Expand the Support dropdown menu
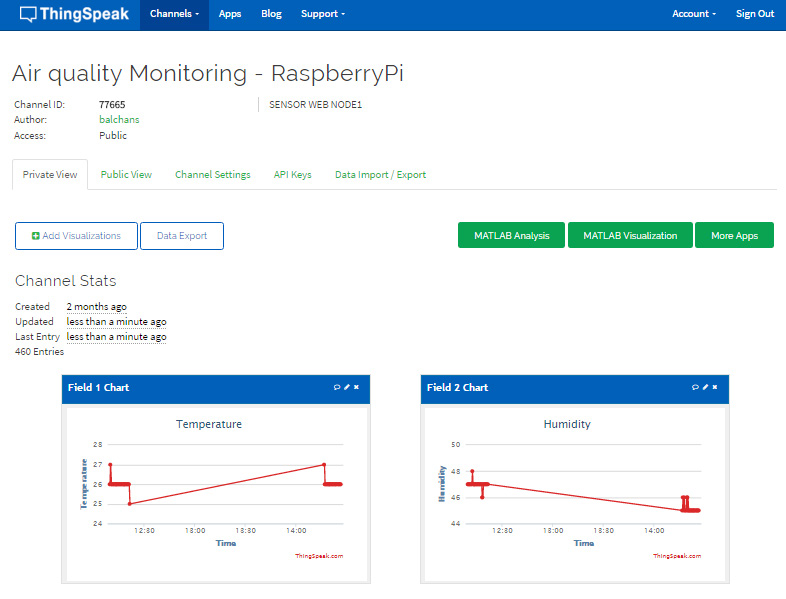This screenshot has height=599, width=786. [323, 14]
